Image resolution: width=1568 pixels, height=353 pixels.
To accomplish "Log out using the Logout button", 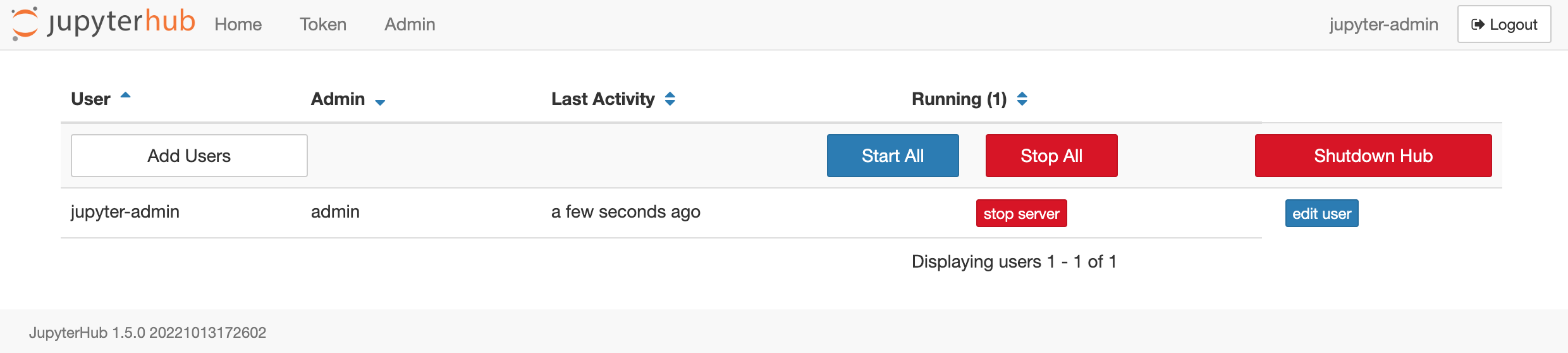I will point(1504,25).
